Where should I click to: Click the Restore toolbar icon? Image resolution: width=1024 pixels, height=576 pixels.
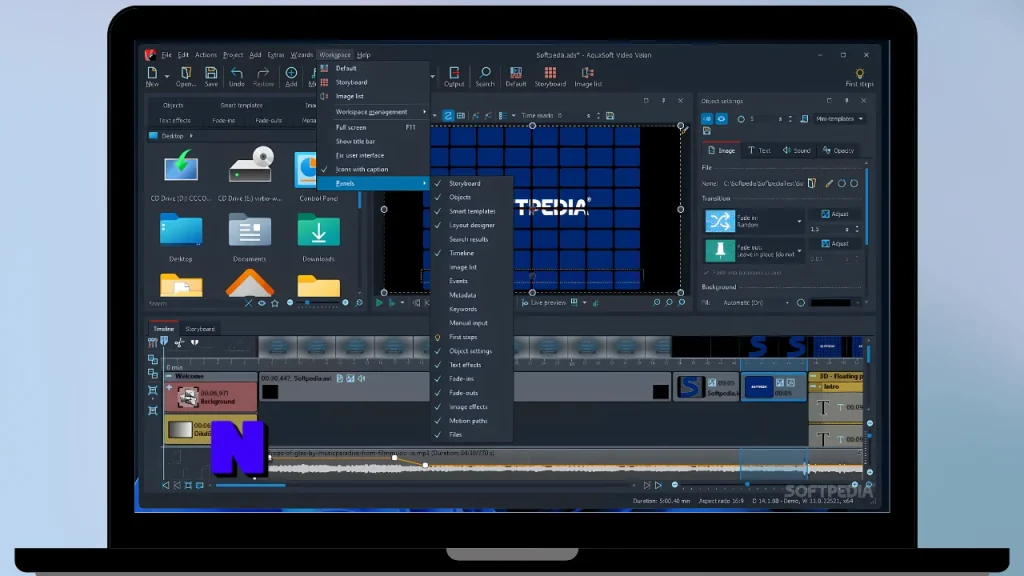pos(263,73)
